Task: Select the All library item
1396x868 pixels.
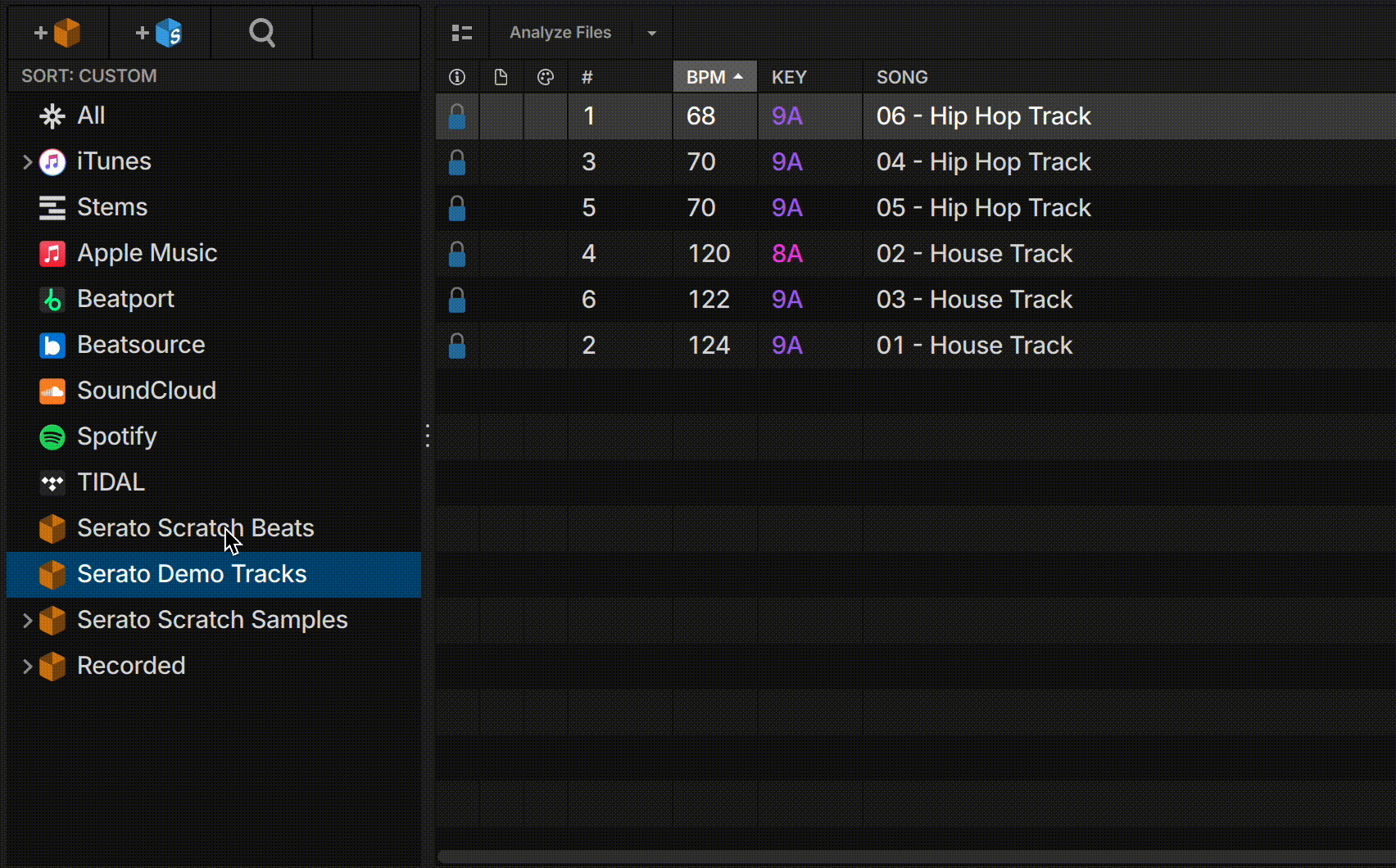Action: click(x=214, y=115)
